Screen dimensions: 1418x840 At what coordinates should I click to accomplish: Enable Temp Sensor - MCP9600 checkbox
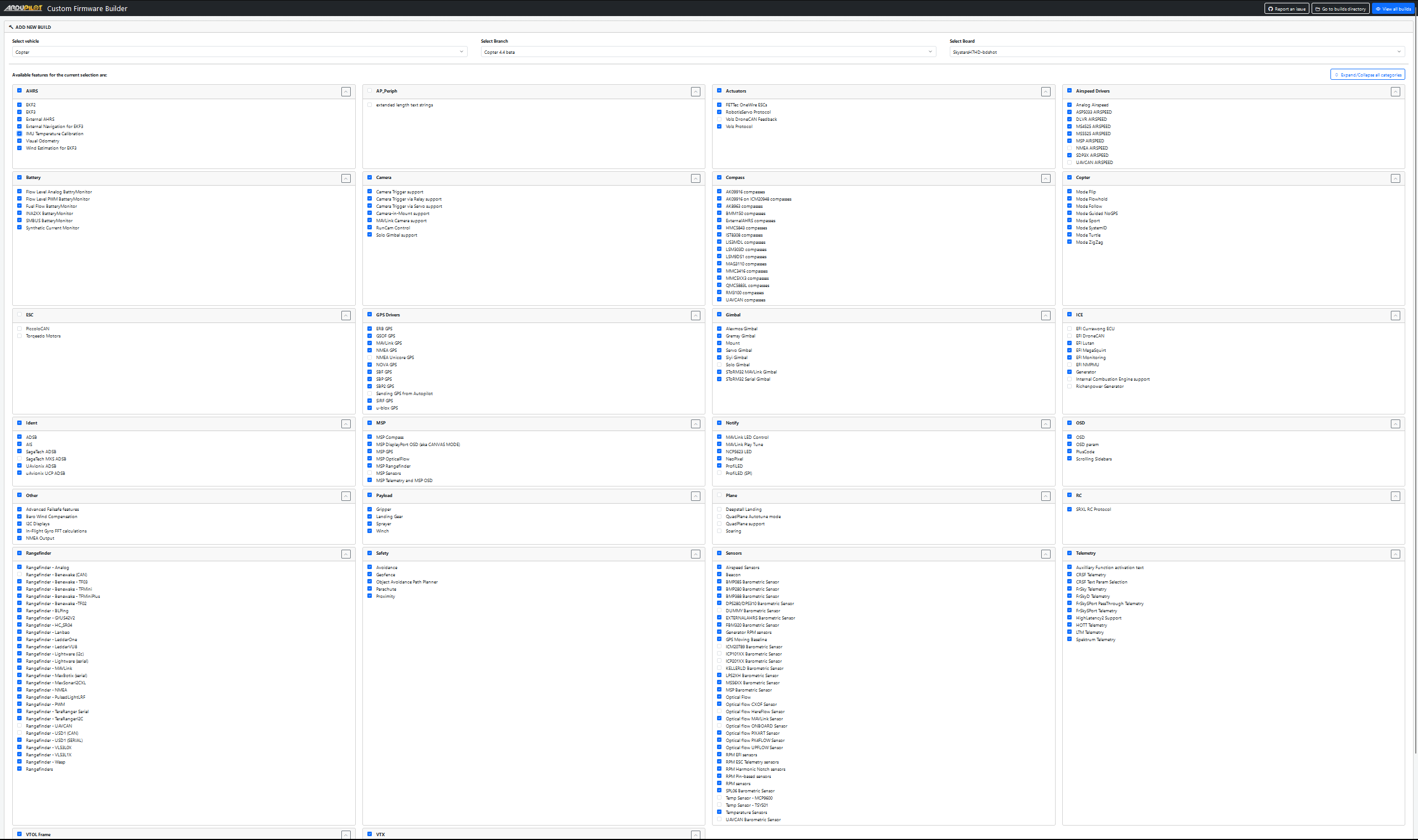coord(719,798)
